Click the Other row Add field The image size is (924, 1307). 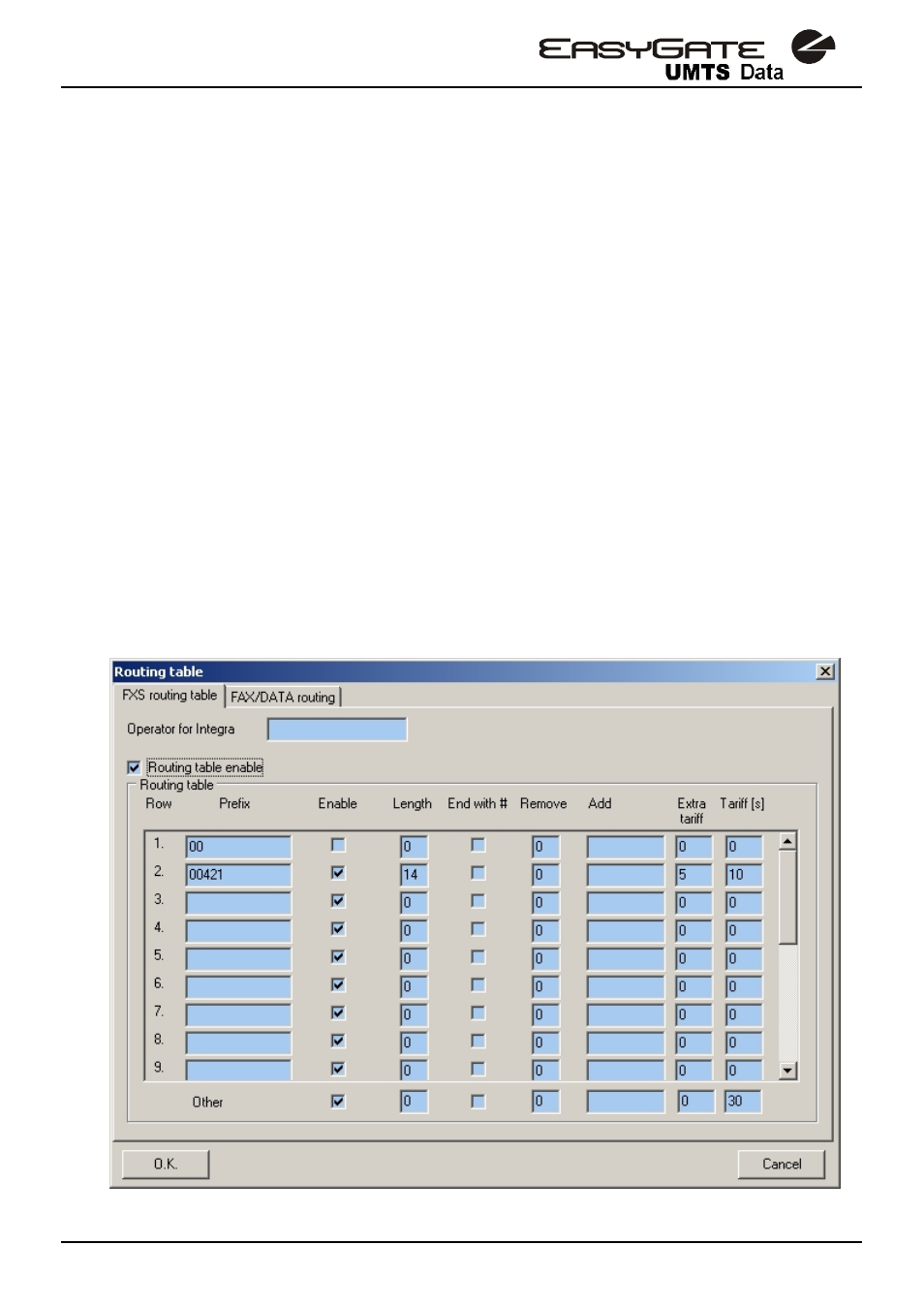626,1102
